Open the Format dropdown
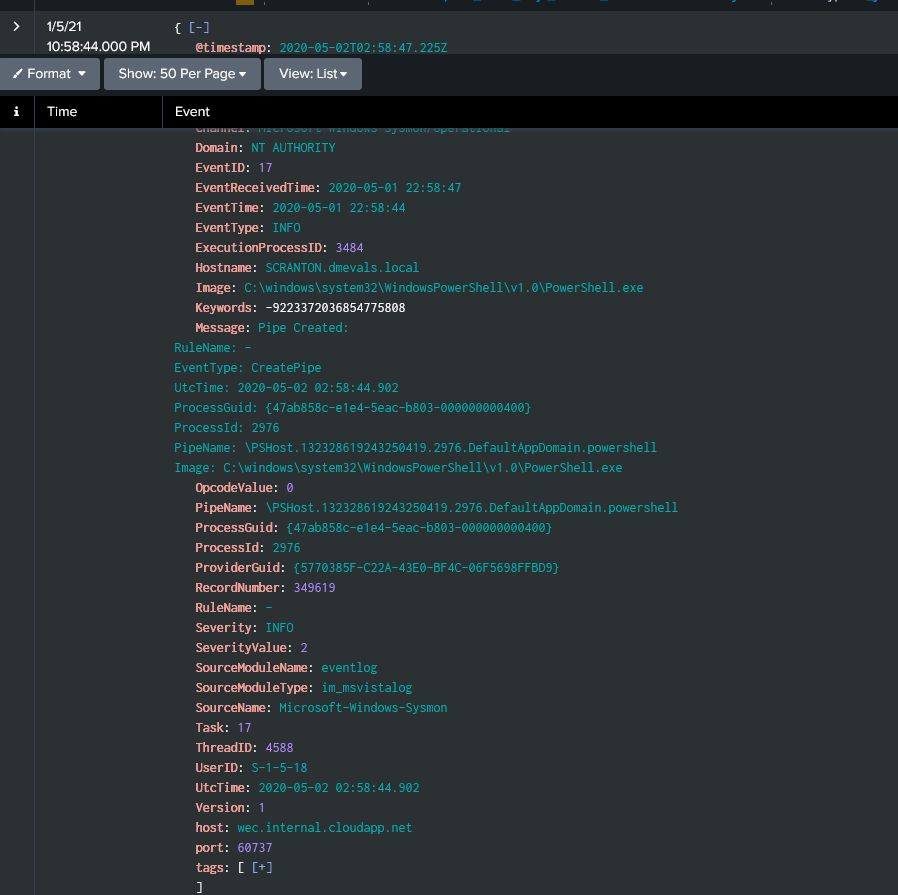 50,74
